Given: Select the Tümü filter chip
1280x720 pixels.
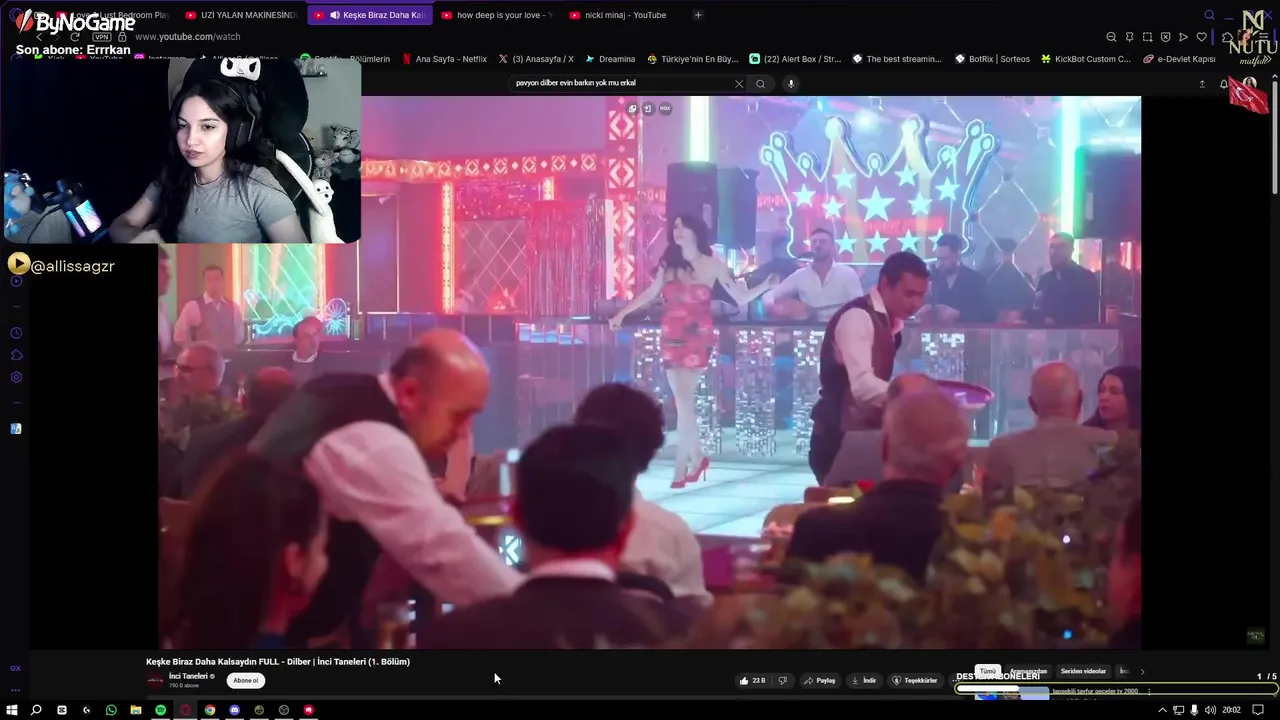Looking at the screenshot, I should click(x=987, y=671).
